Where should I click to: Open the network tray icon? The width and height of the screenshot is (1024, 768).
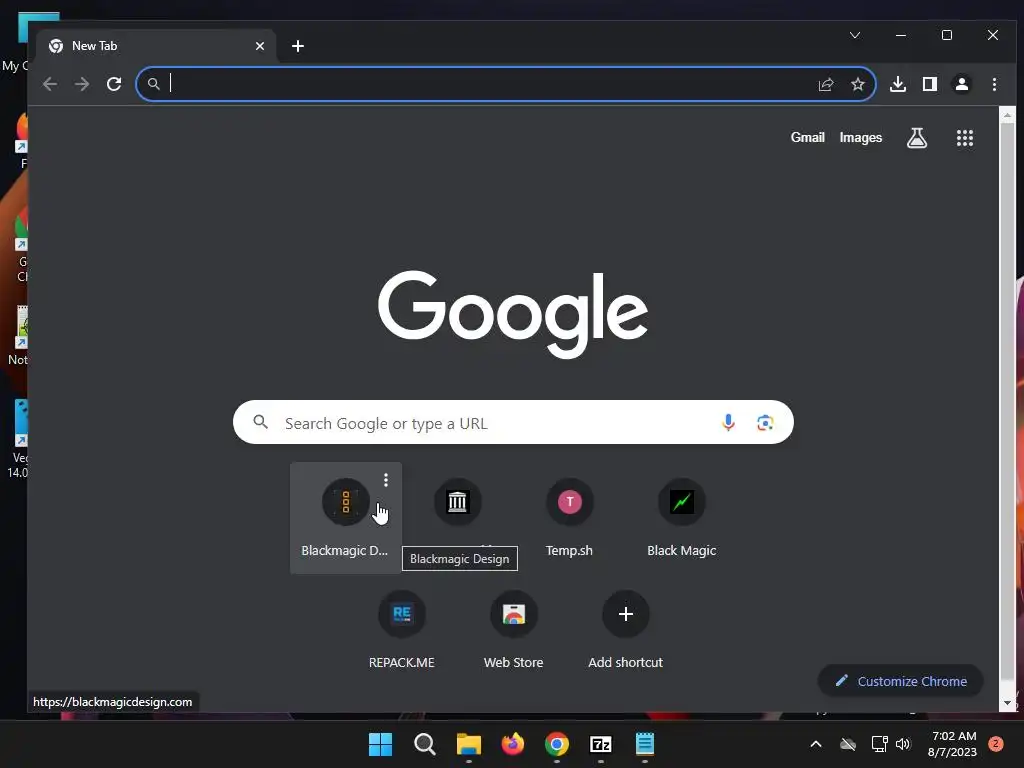click(x=879, y=744)
